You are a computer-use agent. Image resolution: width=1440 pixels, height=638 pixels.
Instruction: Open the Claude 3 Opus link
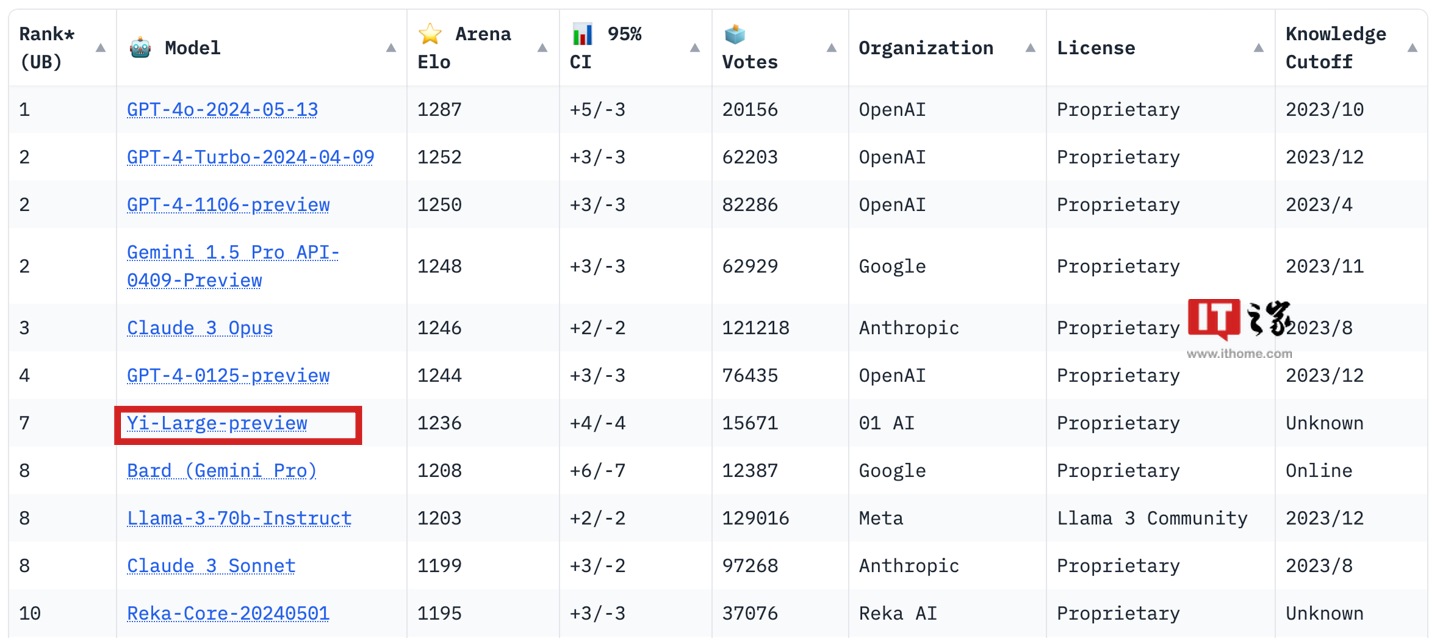200,328
